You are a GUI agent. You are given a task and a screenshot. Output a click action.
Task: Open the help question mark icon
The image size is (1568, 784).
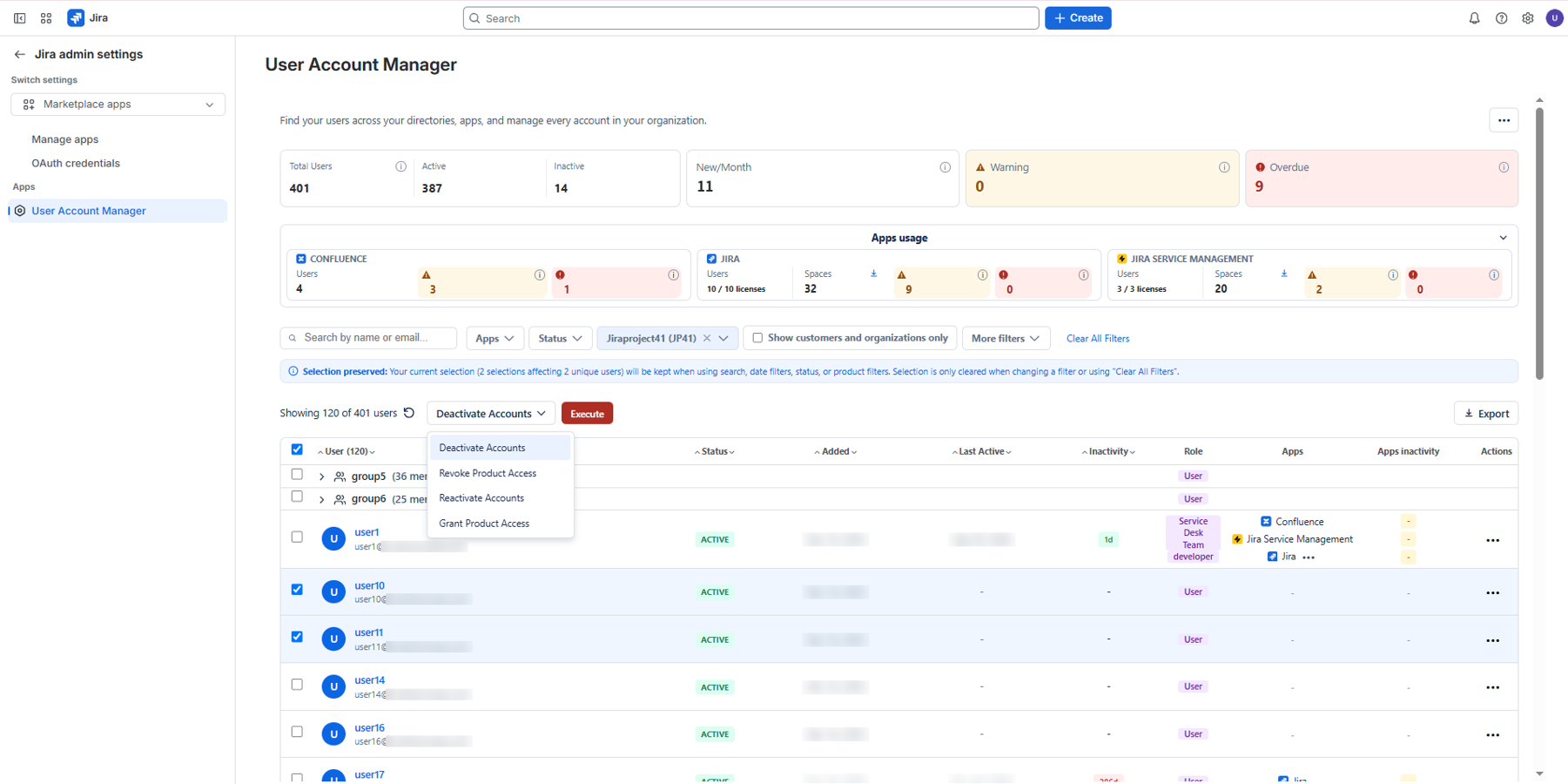(x=1501, y=18)
